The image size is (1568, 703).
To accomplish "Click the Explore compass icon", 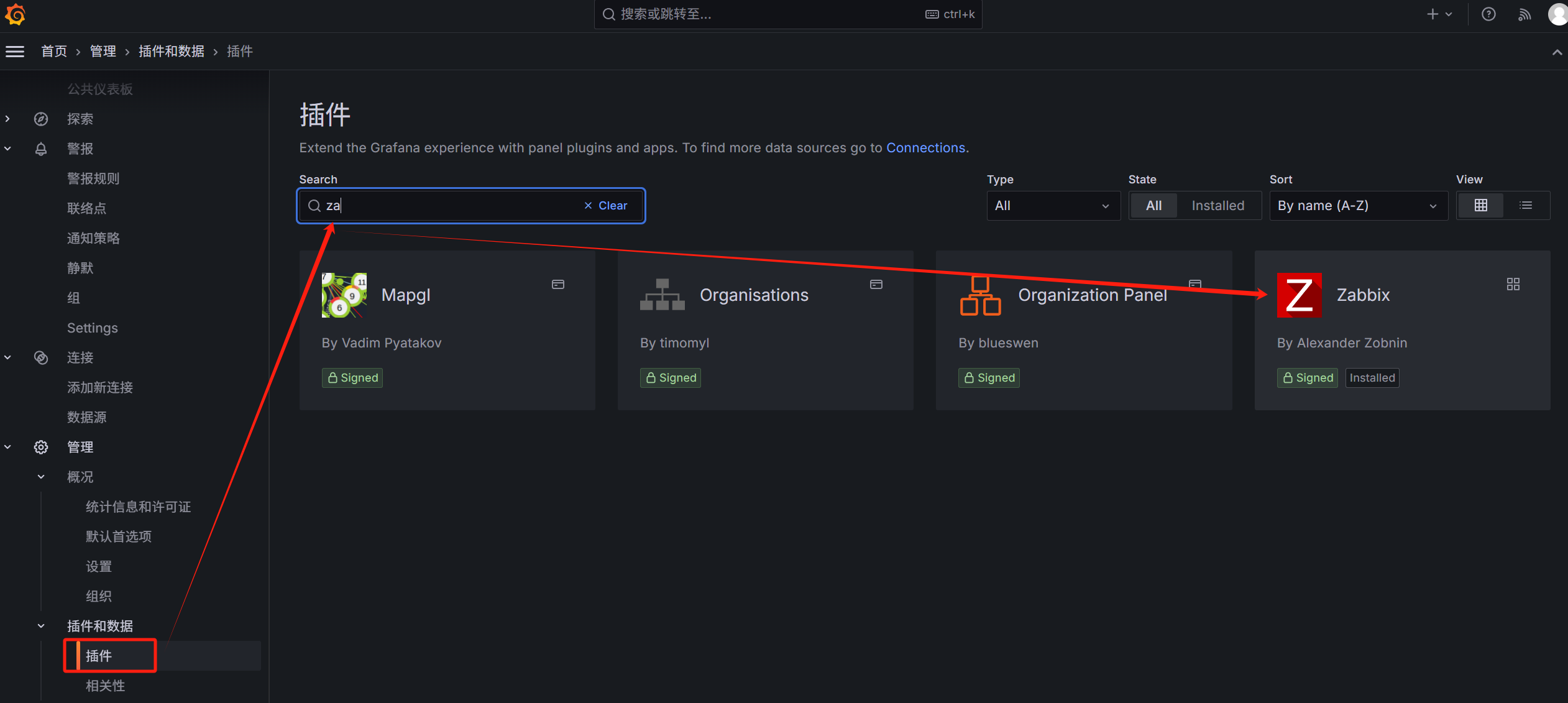I will coord(41,119).
